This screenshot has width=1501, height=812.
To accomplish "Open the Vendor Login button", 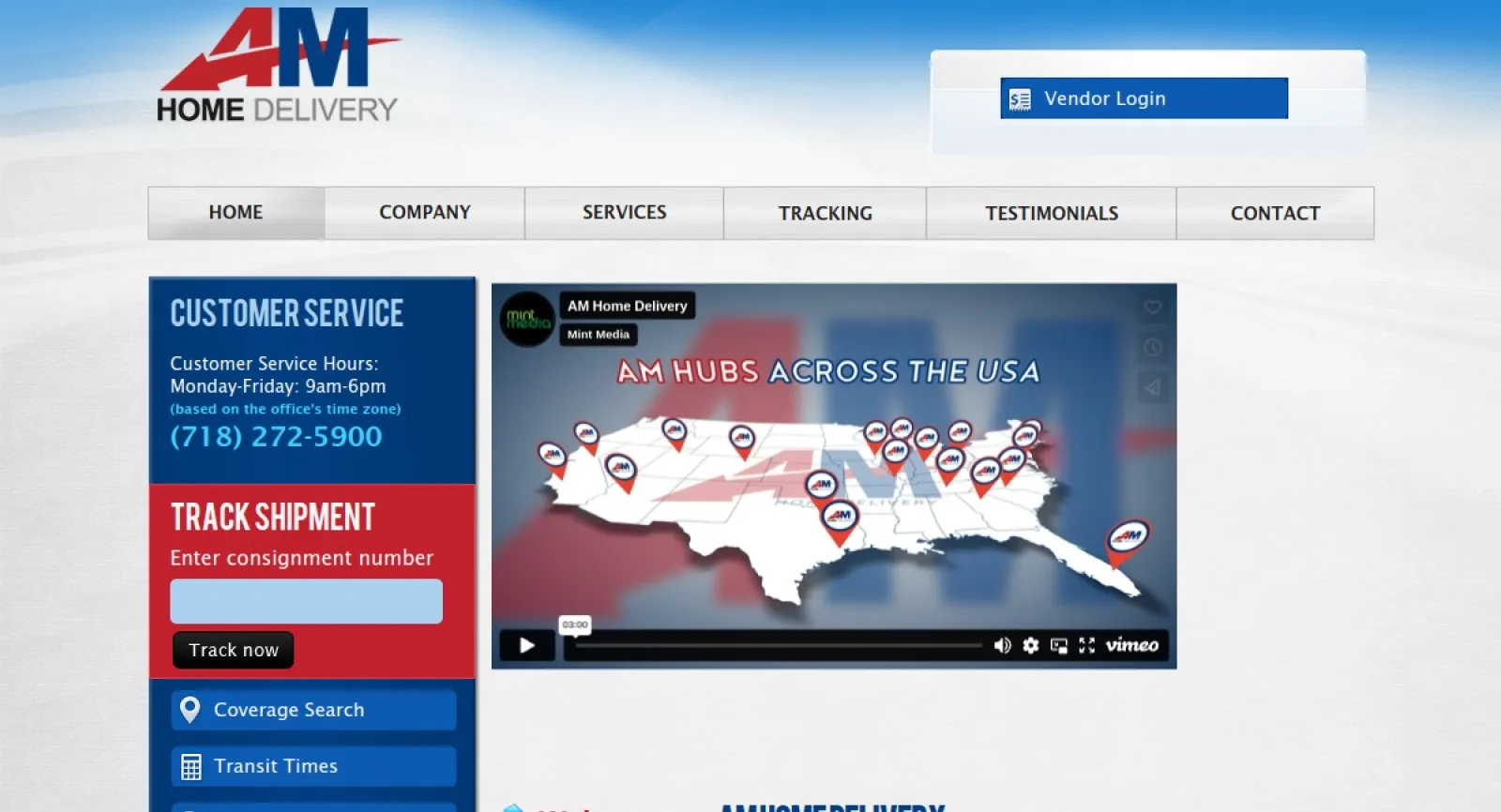I will [1144, 98].
